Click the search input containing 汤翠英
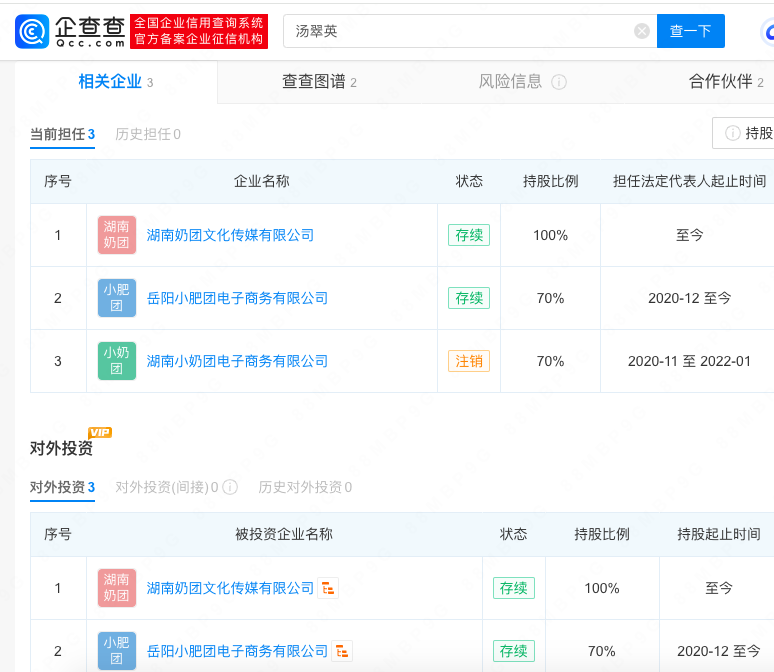Viewport: 774px width, 672px height. 470,31
